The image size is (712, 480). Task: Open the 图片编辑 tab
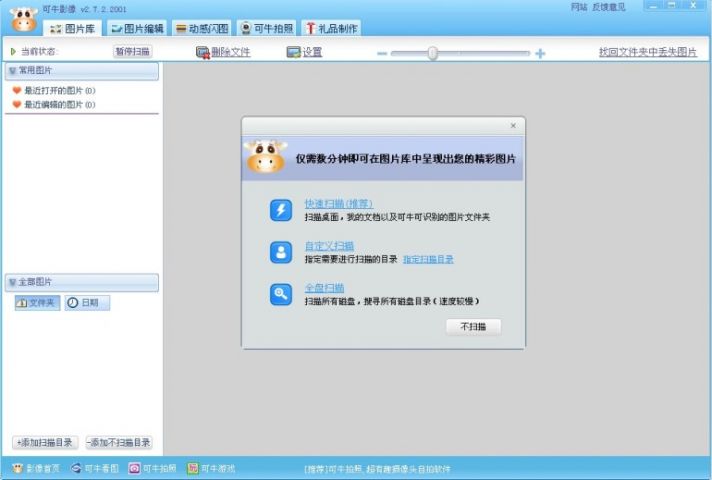click(137, 29)
